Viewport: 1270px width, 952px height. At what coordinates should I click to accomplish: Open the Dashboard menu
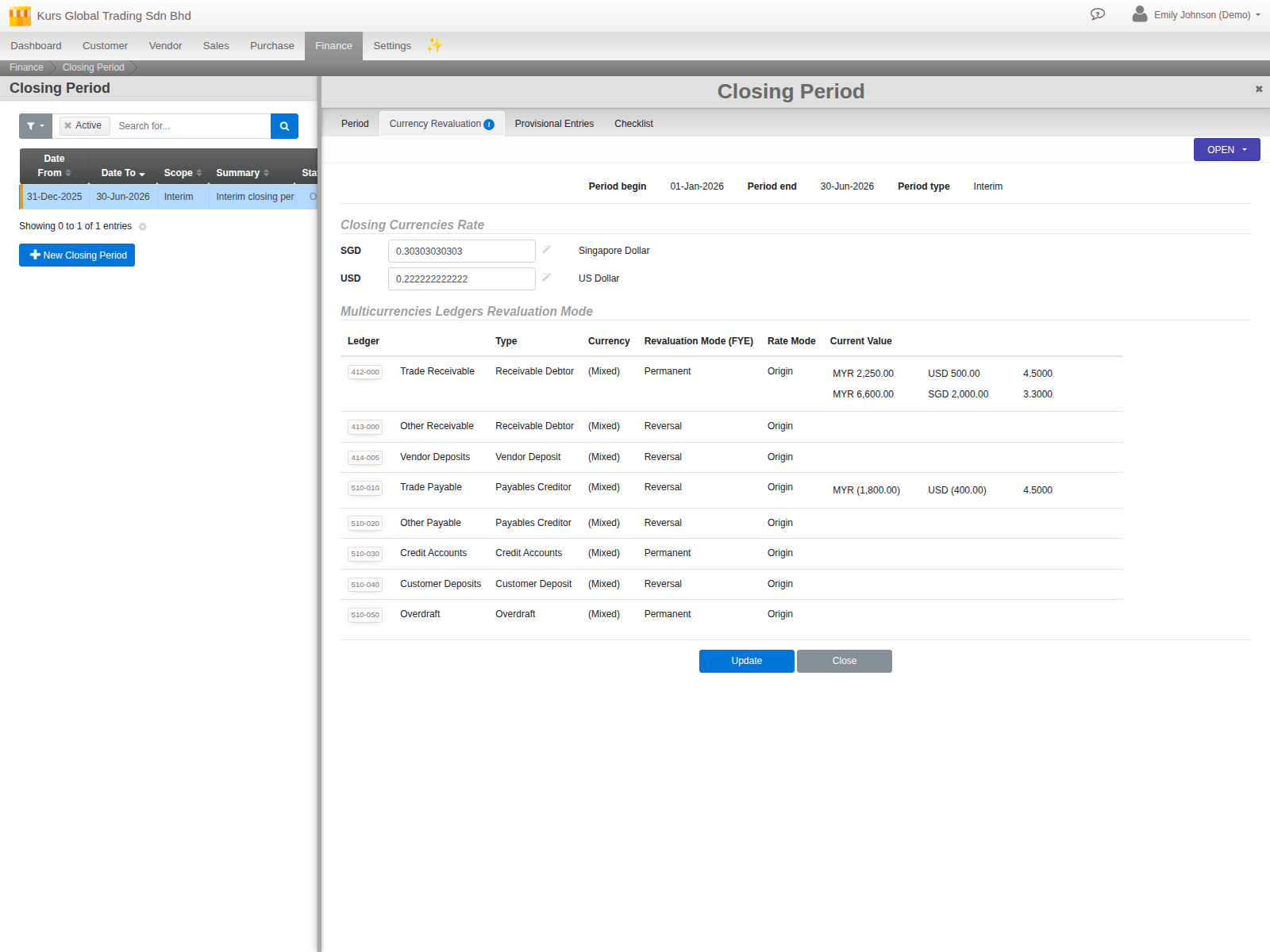(36, 46)
